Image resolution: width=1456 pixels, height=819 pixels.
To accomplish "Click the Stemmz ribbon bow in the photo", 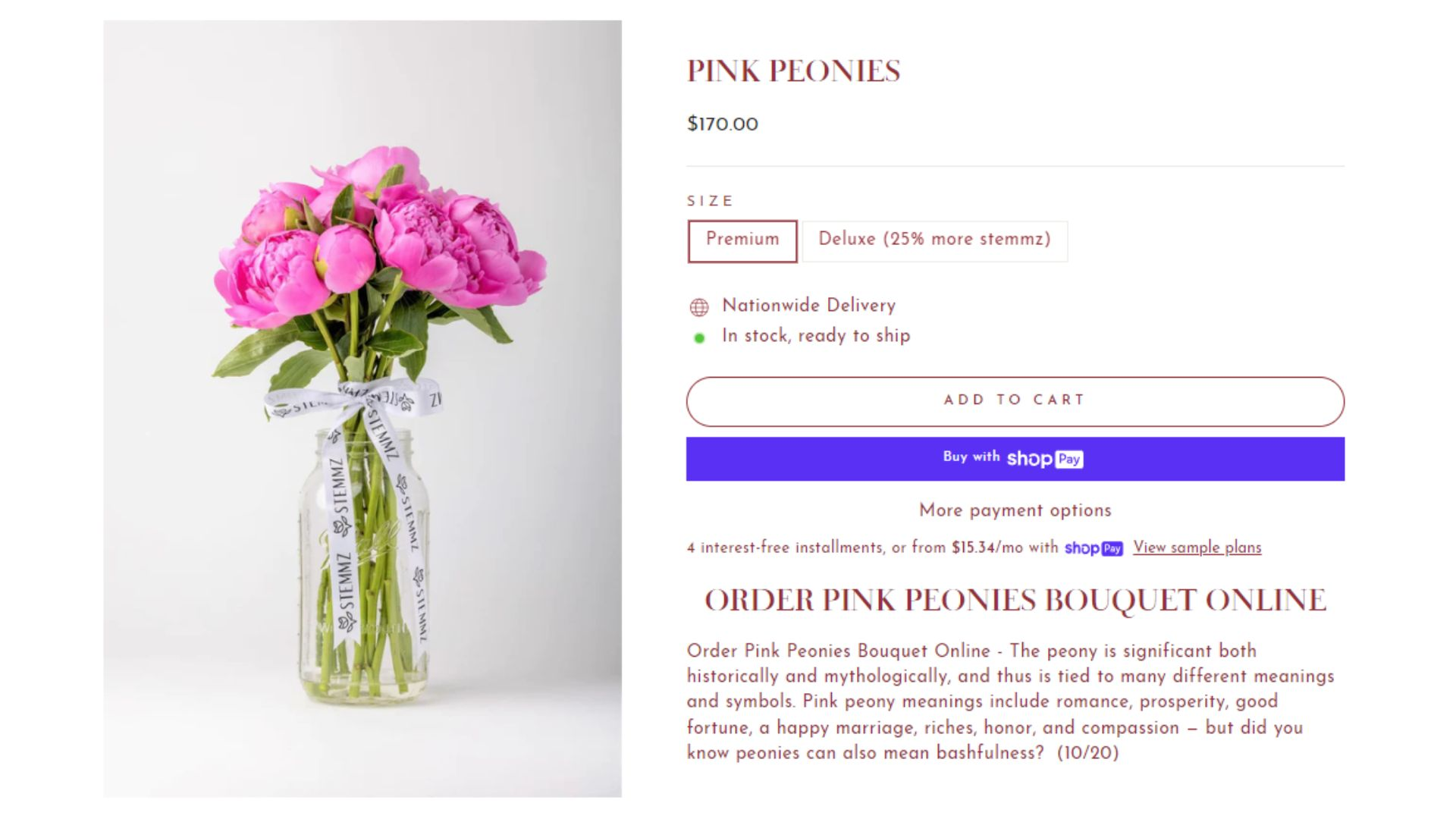I will click(353, 403).
